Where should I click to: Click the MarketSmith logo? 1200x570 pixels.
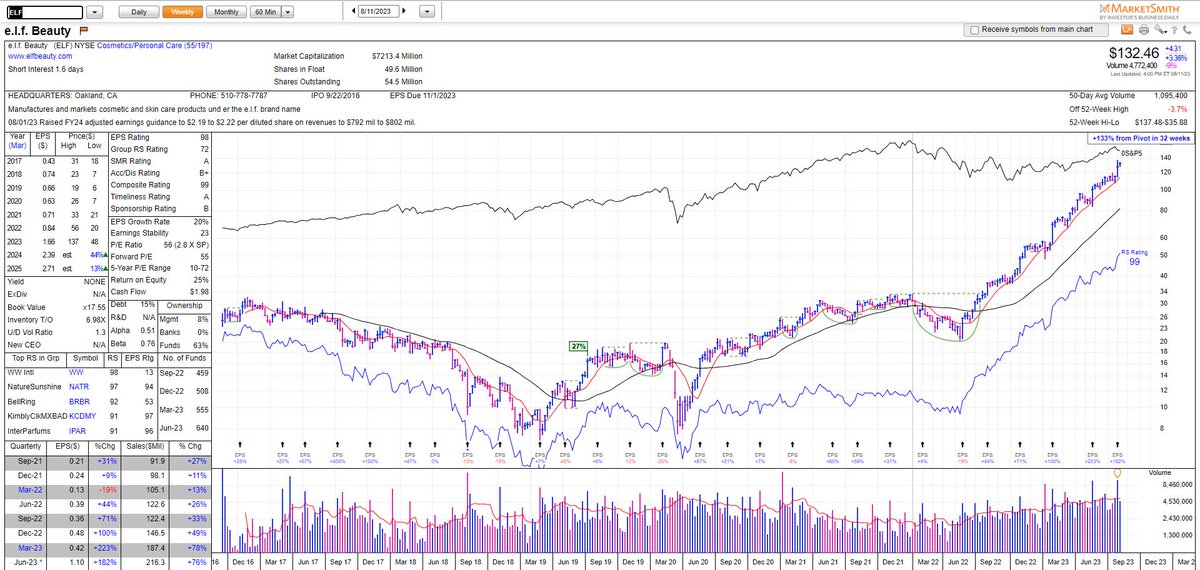[x=1139, y=9]
